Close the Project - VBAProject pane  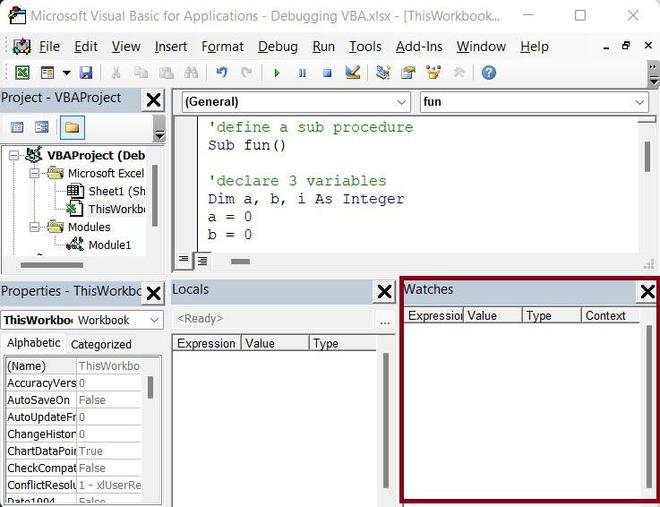coord(153,100)
